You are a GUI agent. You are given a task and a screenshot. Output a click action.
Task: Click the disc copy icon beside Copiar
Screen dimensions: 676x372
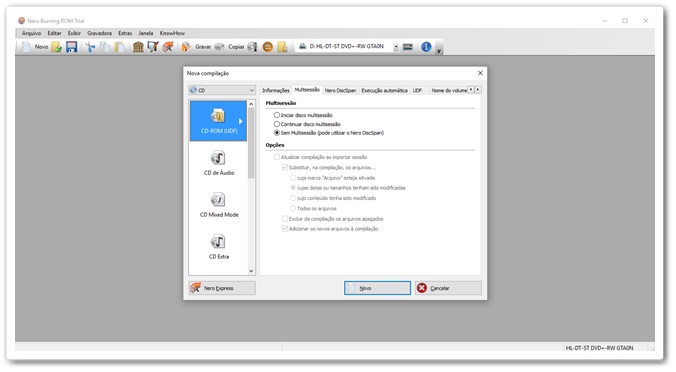pyautogui.click(x=219, y=47)
